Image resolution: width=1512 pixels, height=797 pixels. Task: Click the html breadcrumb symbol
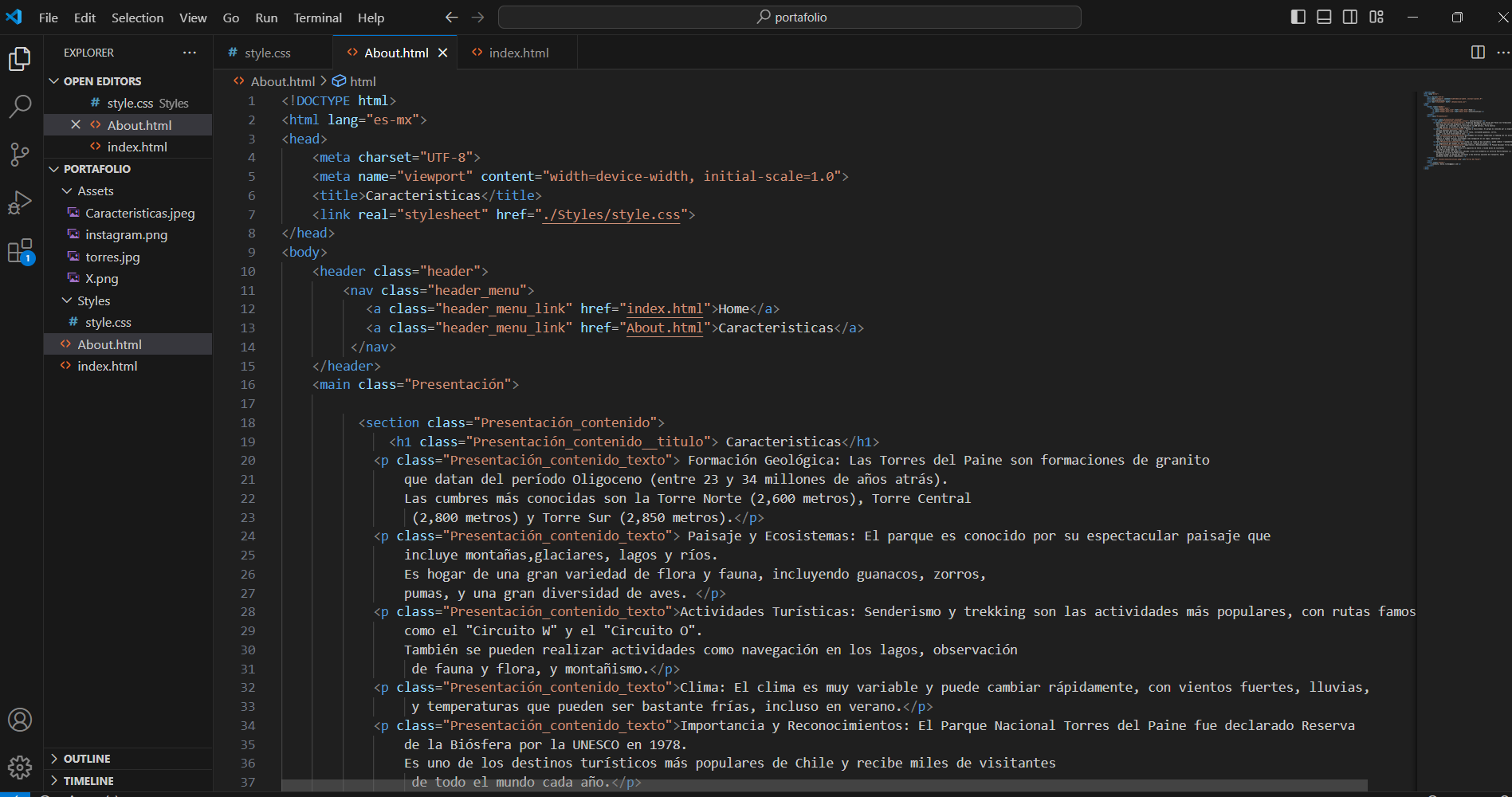point(354,81)
